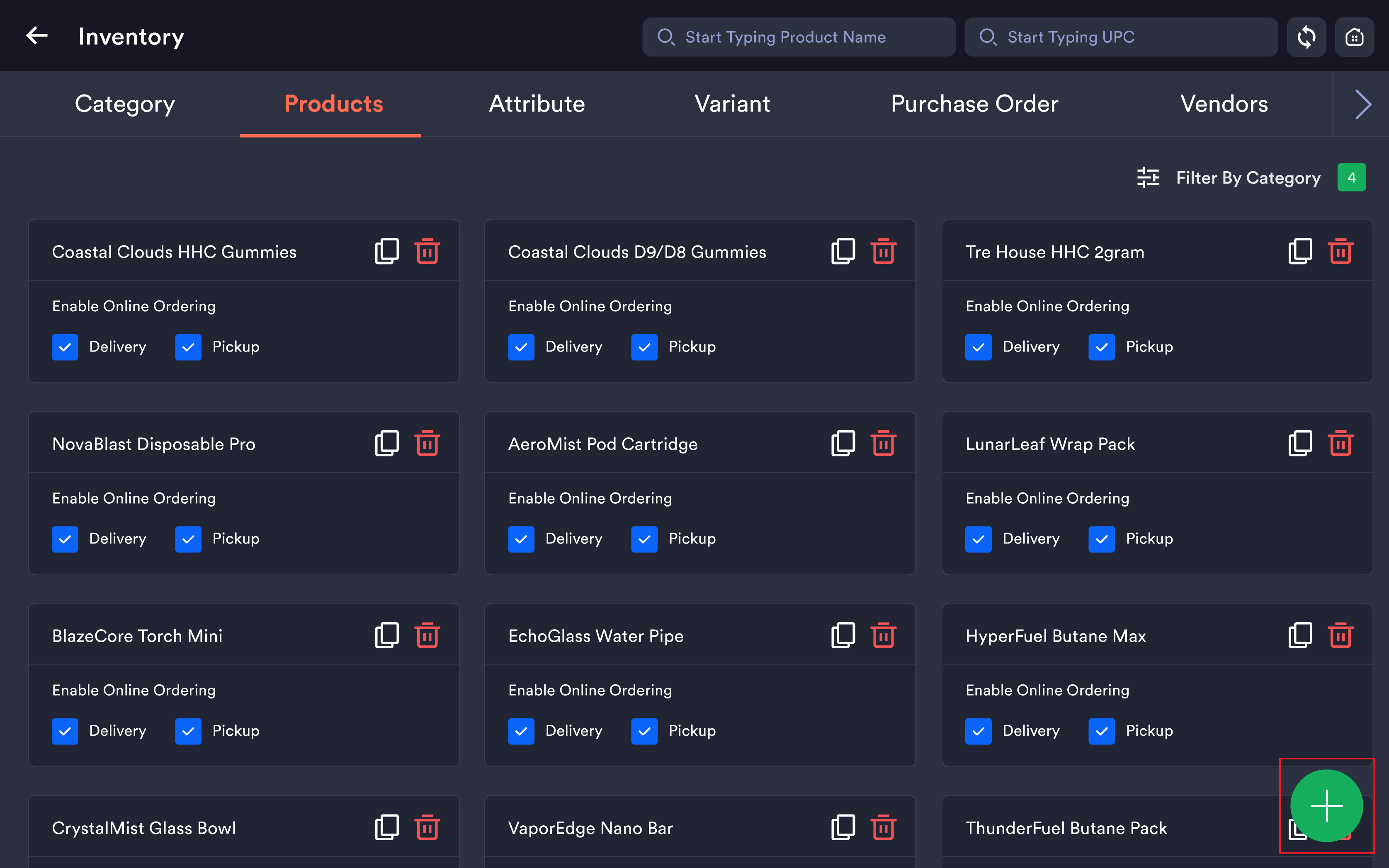Uncheck Pickup for BlazeCore Torch Mini
This screenshot has height=868, width=1389.
[x=188, y=731]
